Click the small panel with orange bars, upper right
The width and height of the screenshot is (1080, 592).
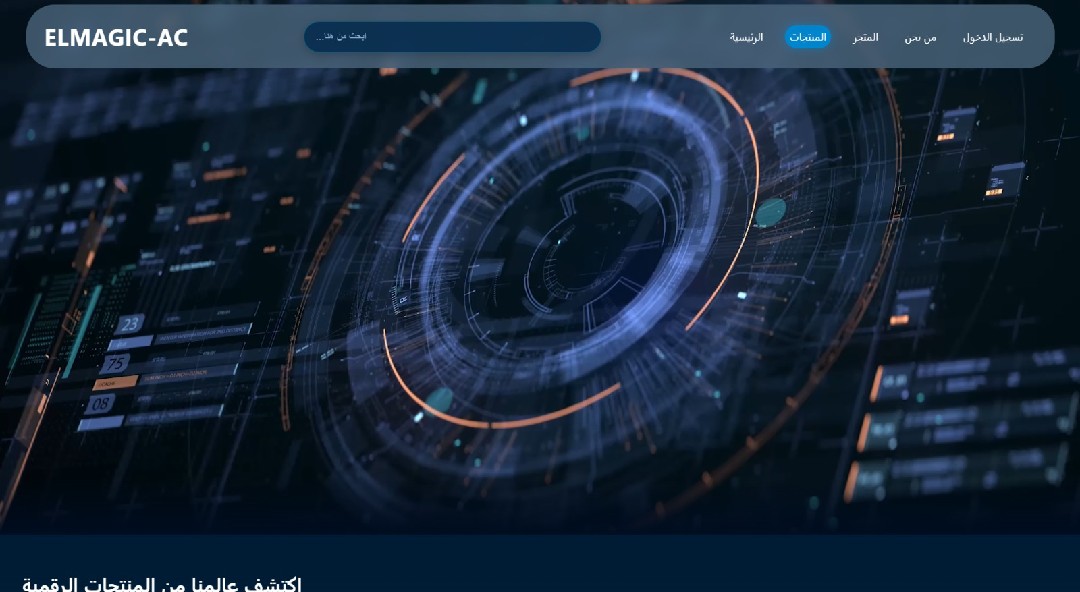(x=1003, y=180)
